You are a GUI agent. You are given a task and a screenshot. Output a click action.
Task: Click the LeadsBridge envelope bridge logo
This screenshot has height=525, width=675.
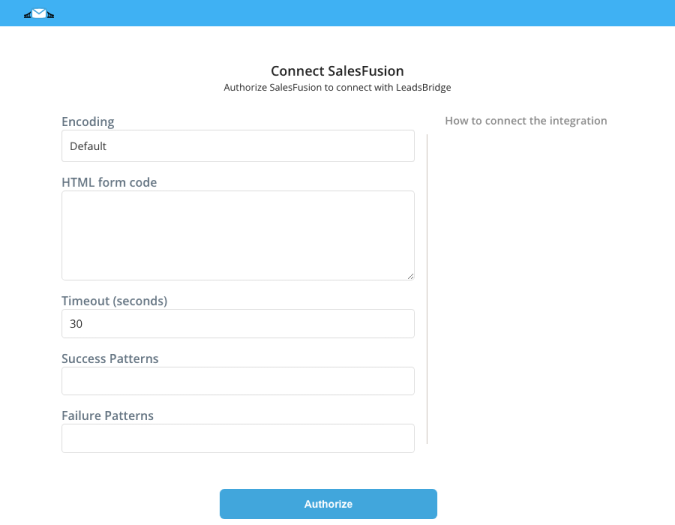click(39, 14)
